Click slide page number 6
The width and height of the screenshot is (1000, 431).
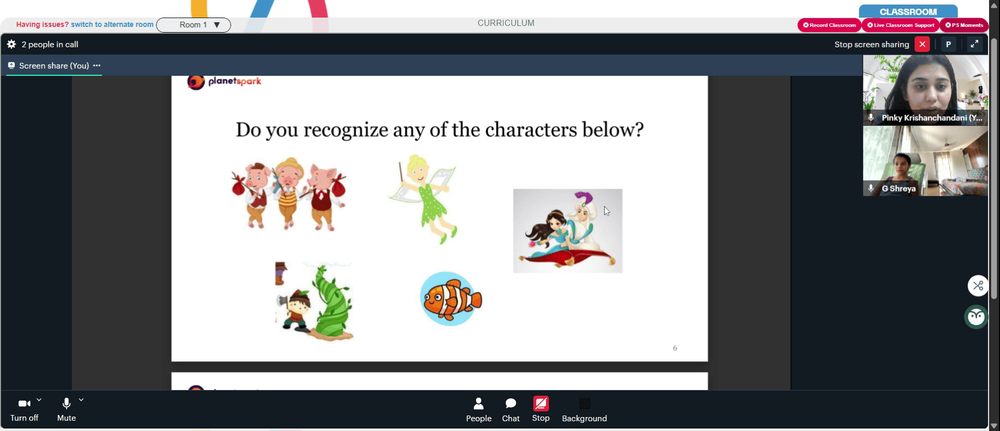click(675, 348)
